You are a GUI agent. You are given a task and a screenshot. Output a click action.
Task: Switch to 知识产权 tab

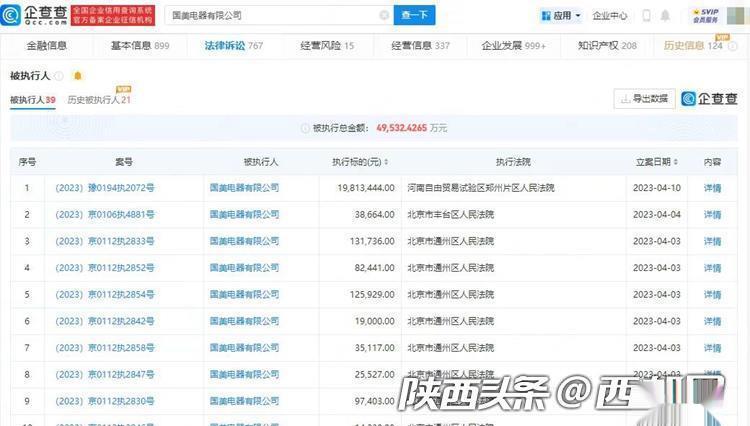(607, 46)
